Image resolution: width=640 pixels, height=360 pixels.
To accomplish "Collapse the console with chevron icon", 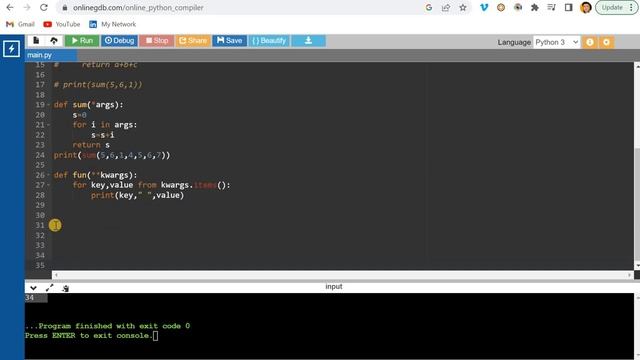I will (x=33, y=288).
